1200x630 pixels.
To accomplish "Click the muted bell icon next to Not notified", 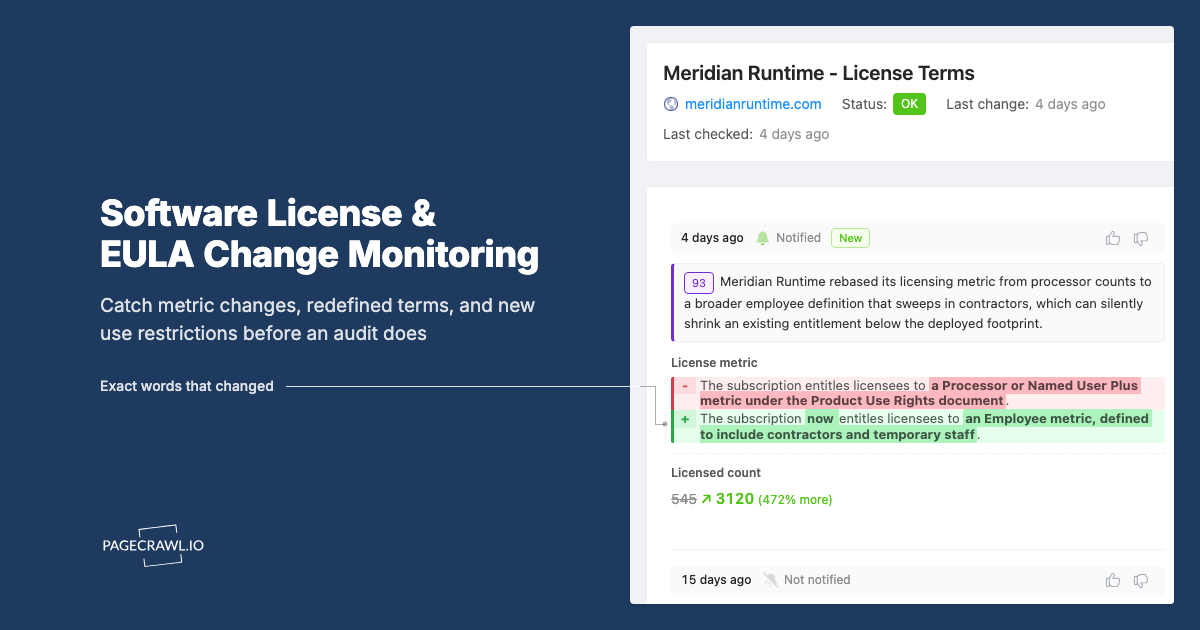I will [770, 580].
